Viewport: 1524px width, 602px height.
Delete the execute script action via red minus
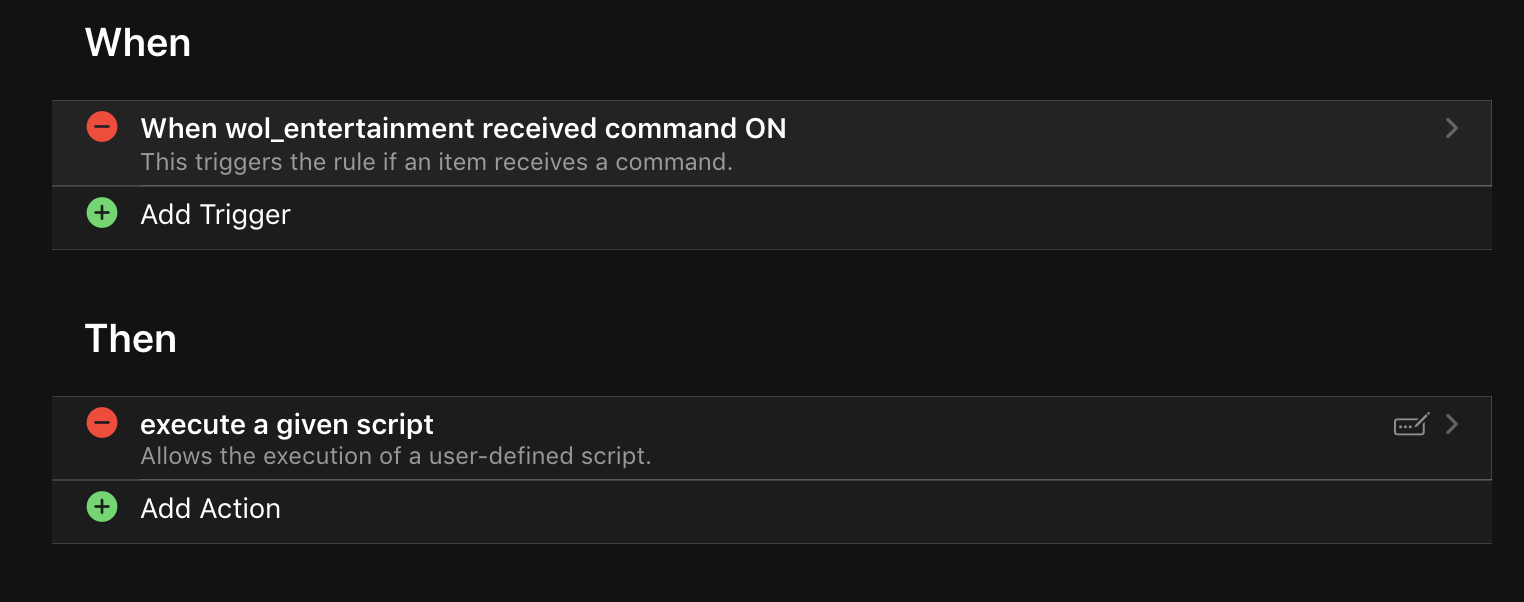click(x=102, y=423)
